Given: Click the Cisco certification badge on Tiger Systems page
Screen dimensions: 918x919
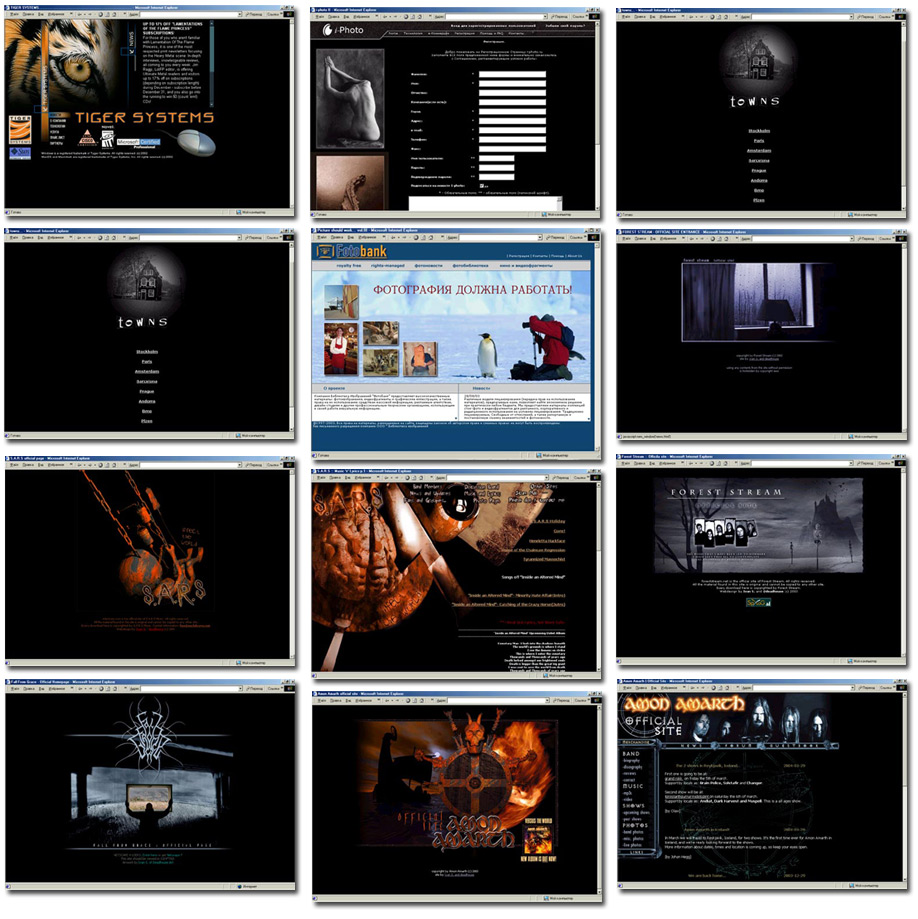Looking at the screenshot, I should click(x=87, y=138).
